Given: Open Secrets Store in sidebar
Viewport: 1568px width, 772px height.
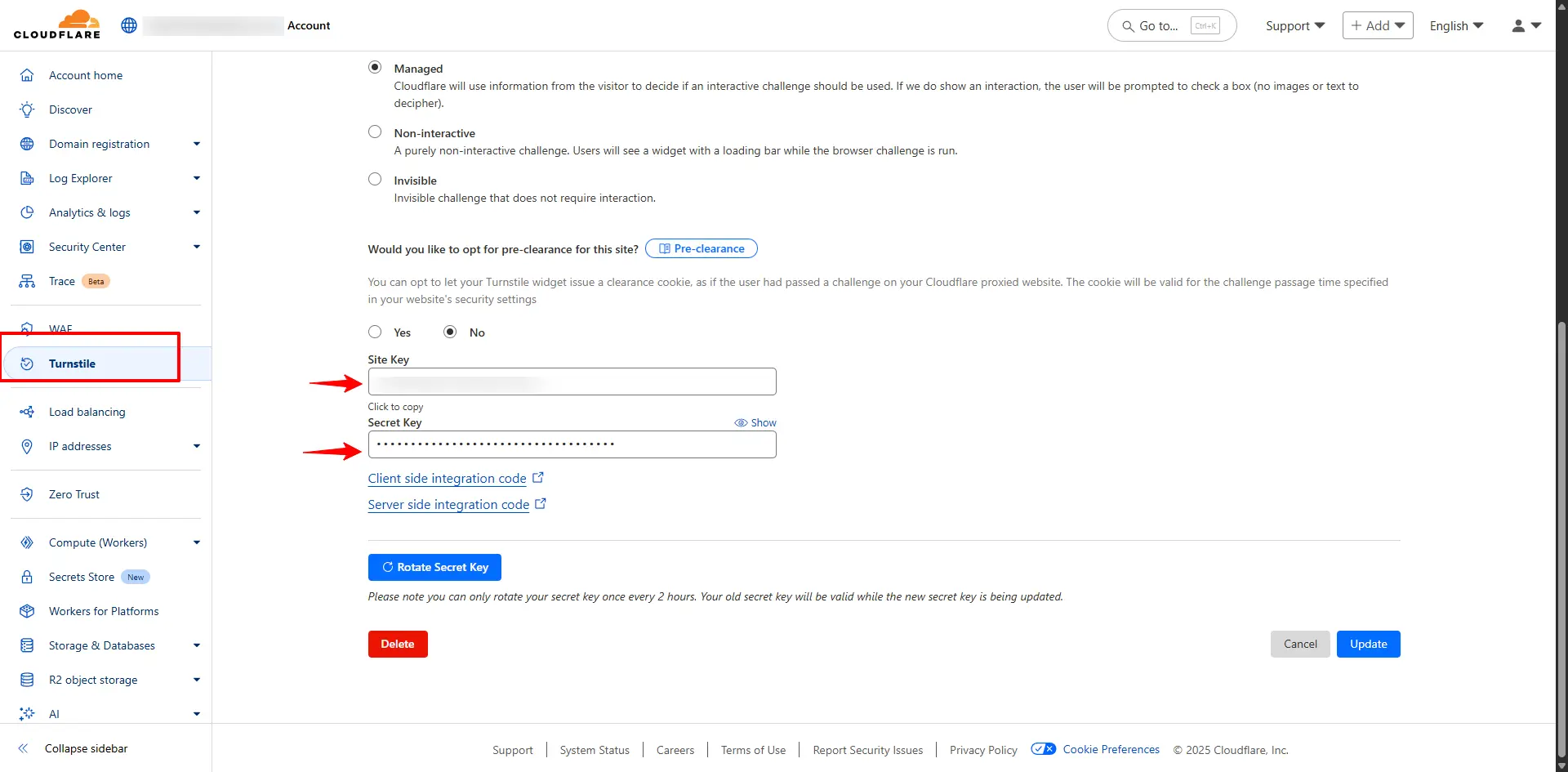Looking at the screenshot, I should click(82, 577).
